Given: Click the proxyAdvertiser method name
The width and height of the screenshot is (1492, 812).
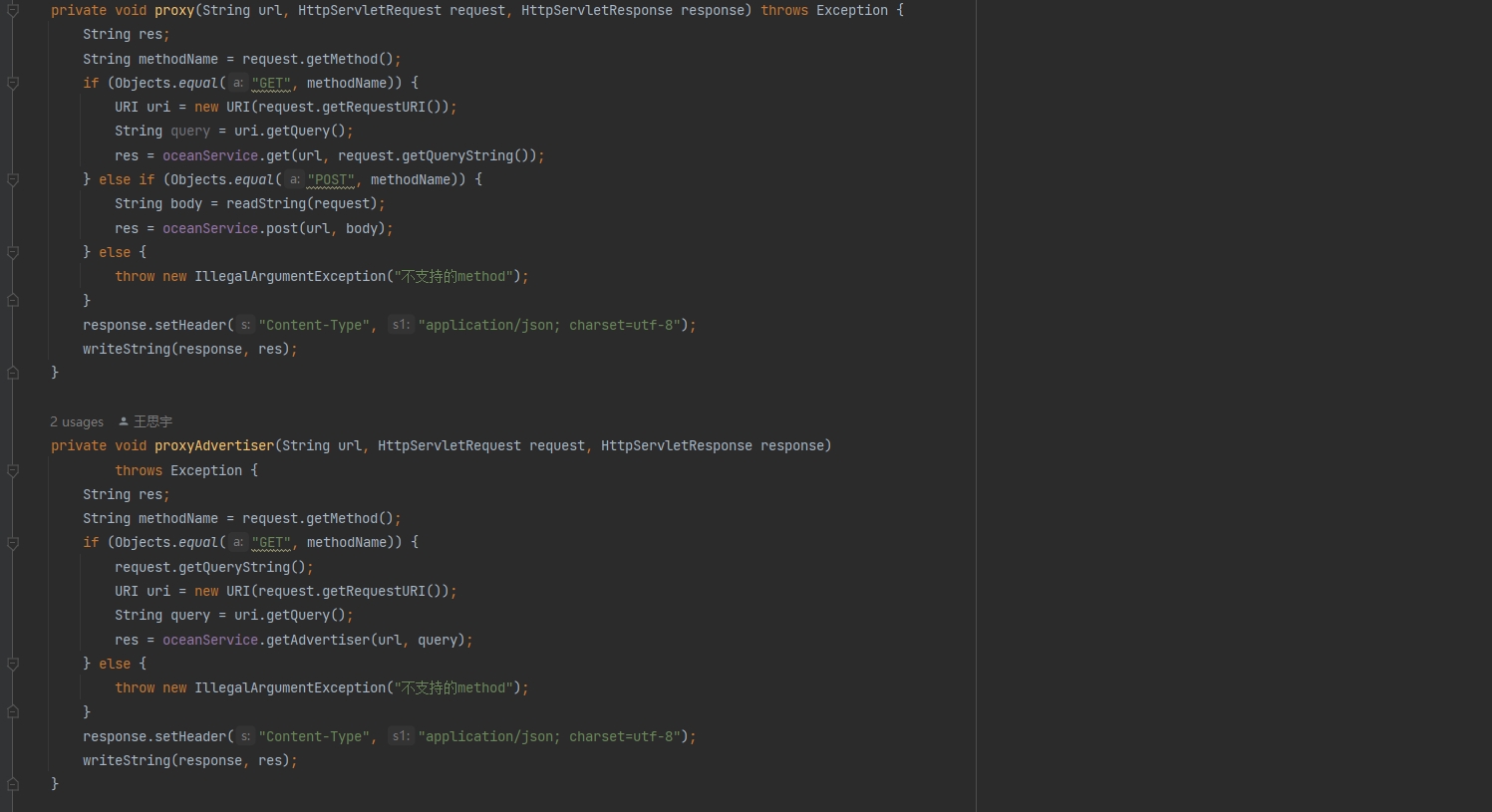Looking at the screenshot, I should (x=214, y=445).
